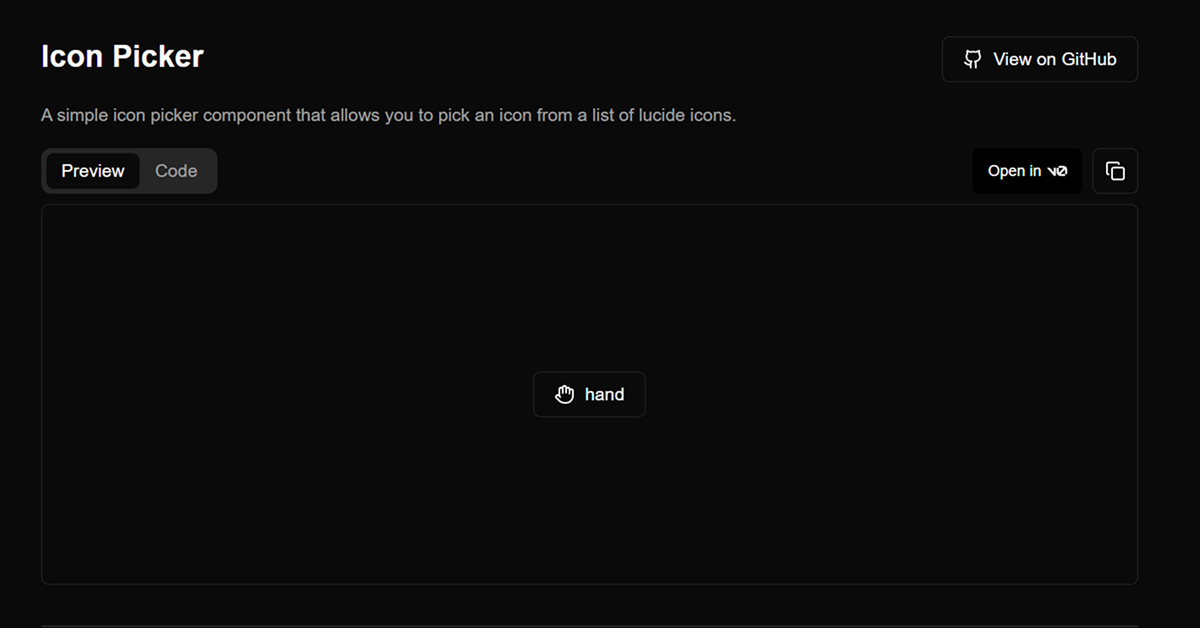Click the GitHub octocat icon
Image resolution: width=1200 pixels, height=628 pixels.
point(972,60)
